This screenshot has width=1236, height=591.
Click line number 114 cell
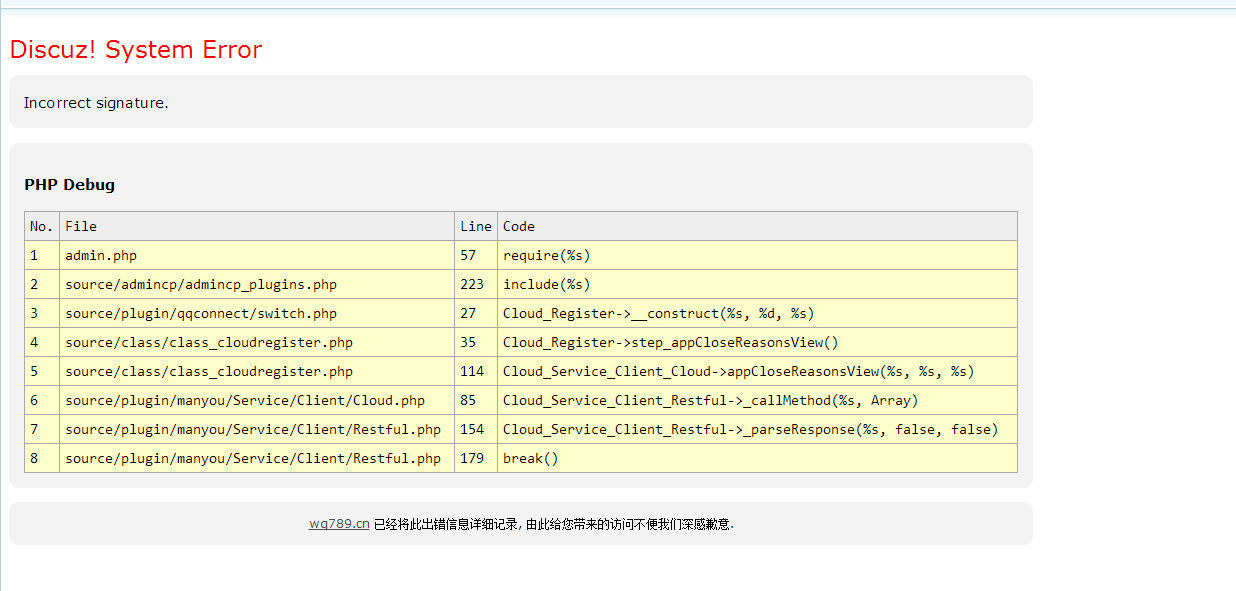(x=476, y=371)
